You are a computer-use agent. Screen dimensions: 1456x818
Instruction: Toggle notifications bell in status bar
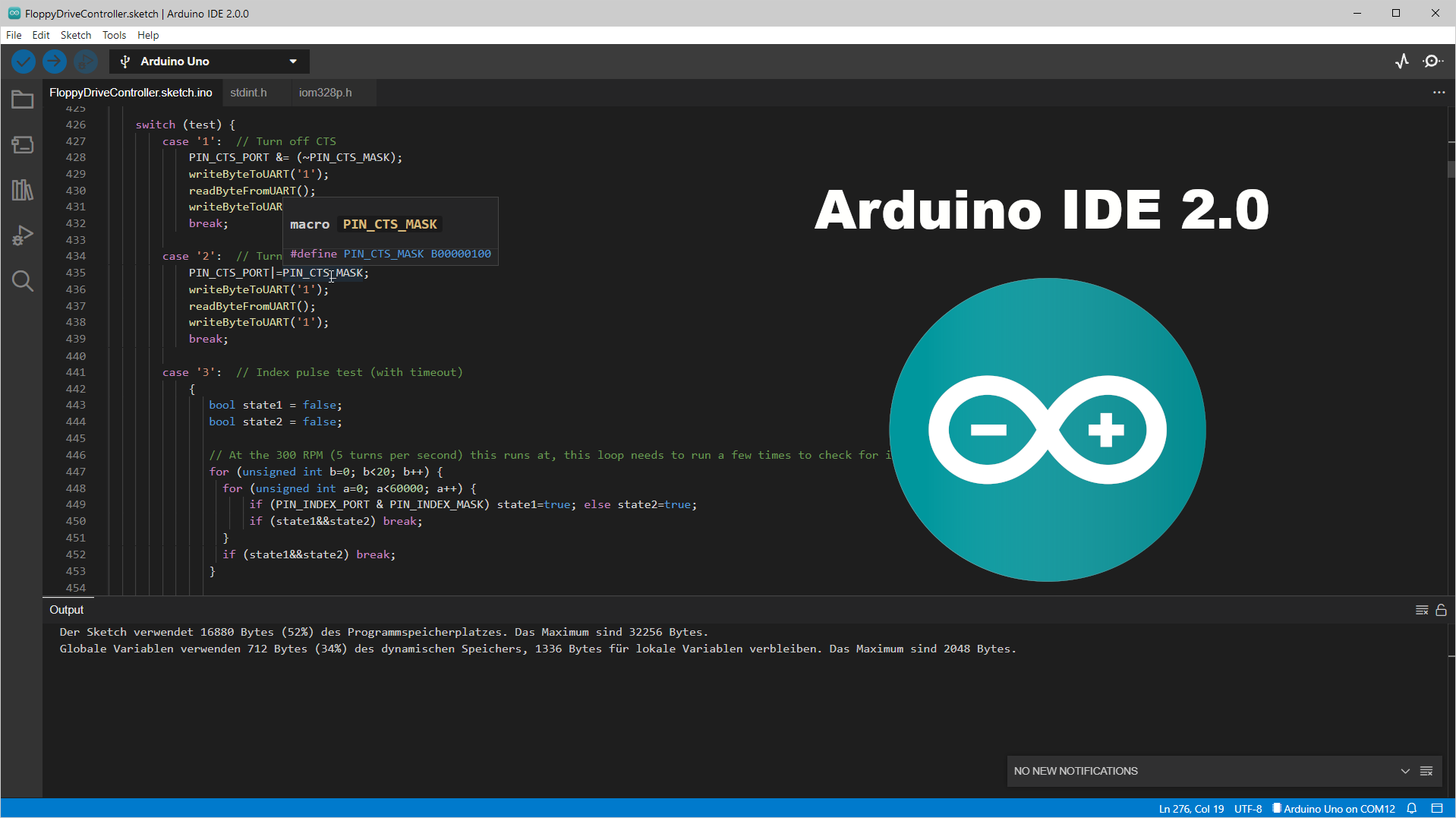pyautogui.click(x=1412, y=809)
